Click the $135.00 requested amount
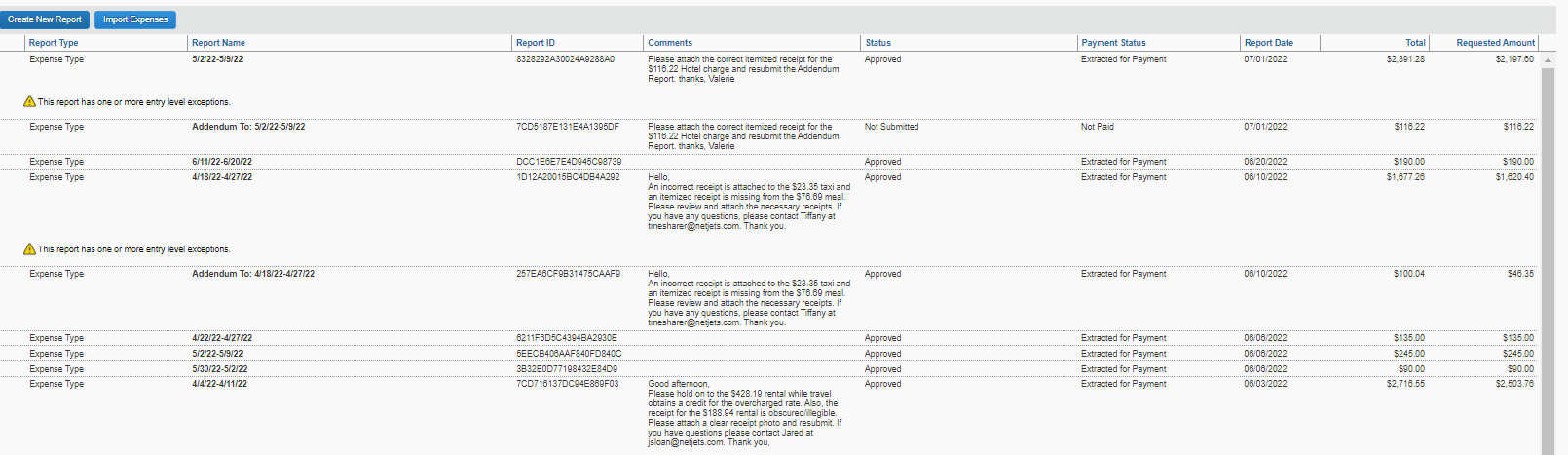The height and width of the screenshot is (455, 1568). coord(1517,338)
